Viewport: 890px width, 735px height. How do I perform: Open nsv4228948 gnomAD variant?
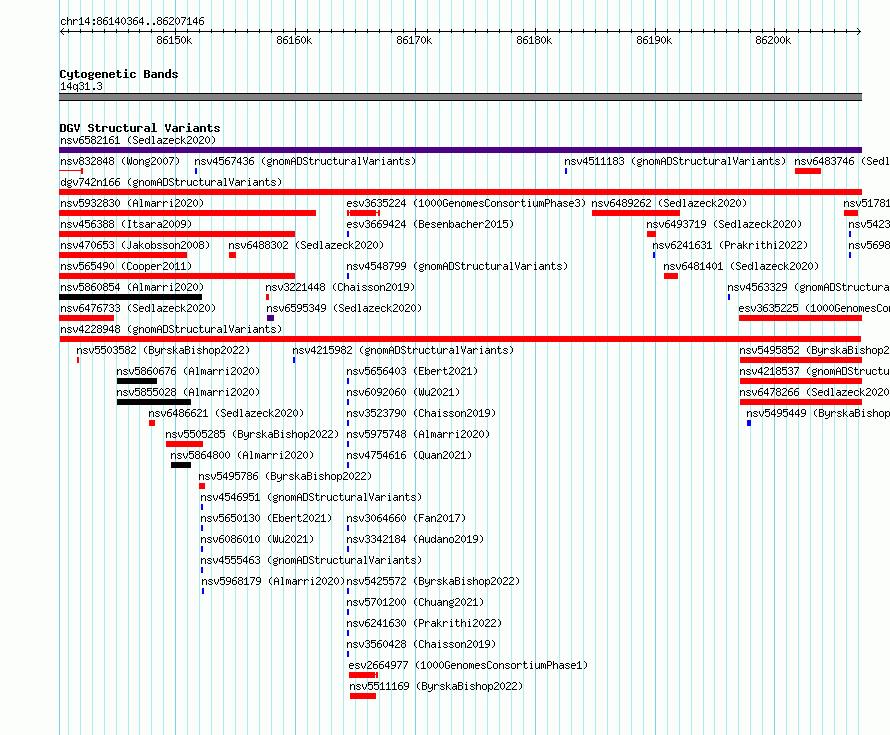point(171,329)
